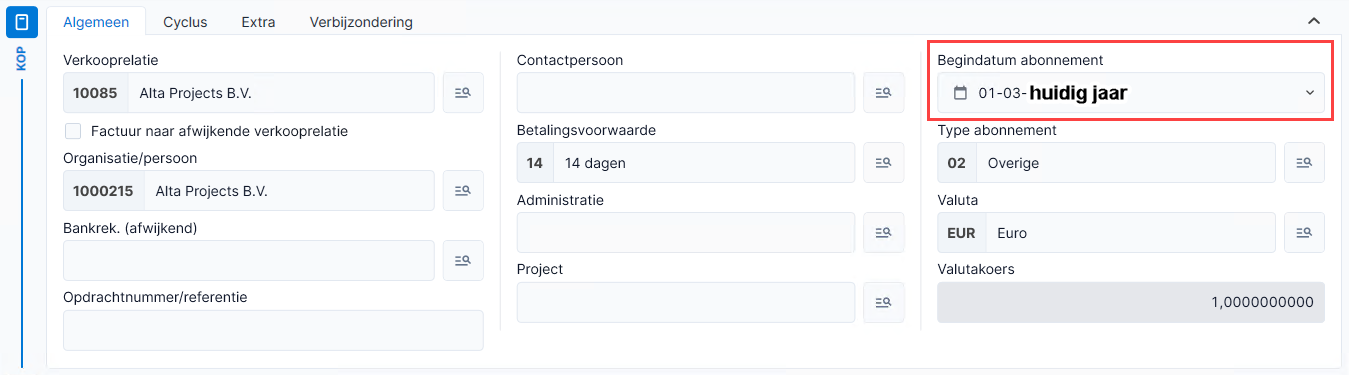Click the Opdrachtnummer/referentie input field
Viewport: 1349px width, 375px height.
273,330
